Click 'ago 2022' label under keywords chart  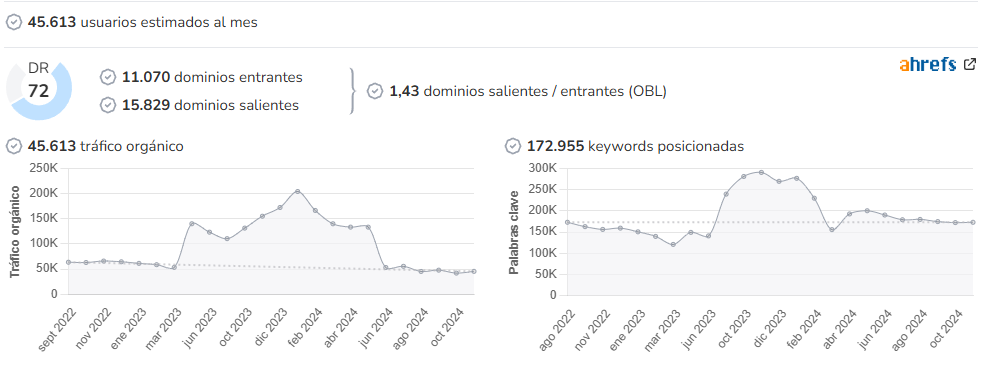[556, 329]
